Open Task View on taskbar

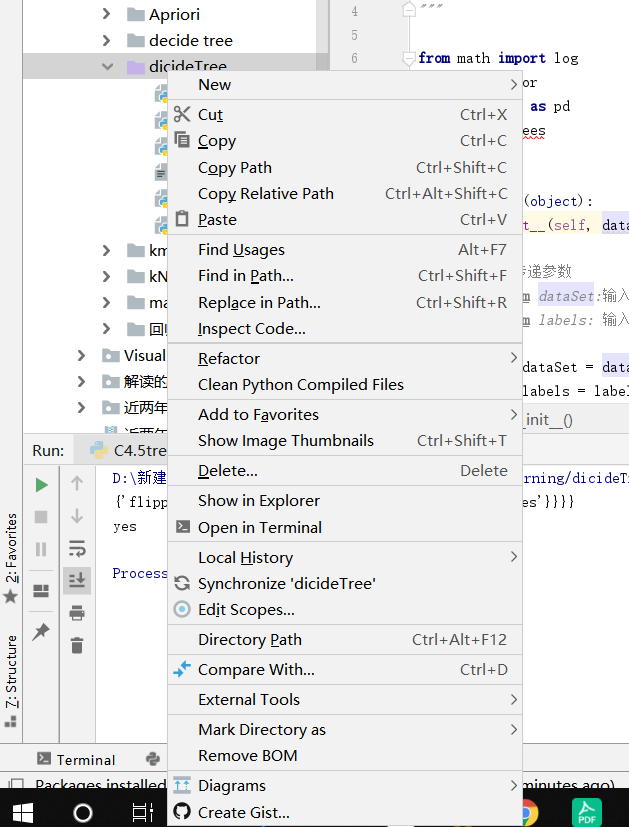pos(143,812)
